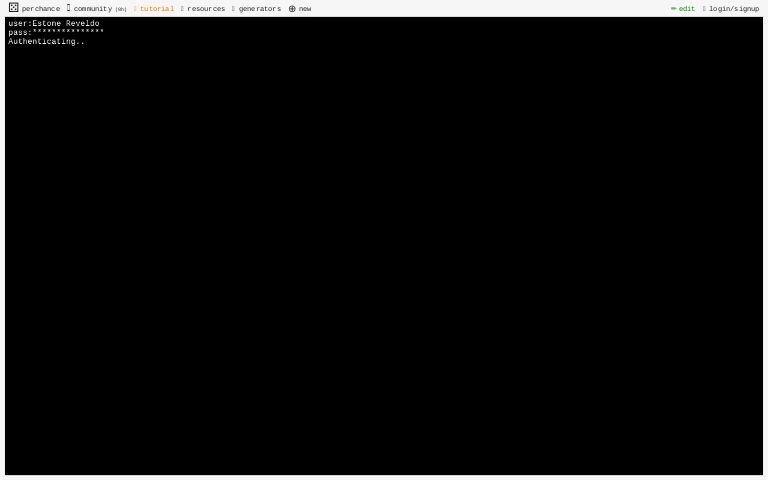Browse the generators link
Viewport: 768px width, 480px height.
[260, 9]
